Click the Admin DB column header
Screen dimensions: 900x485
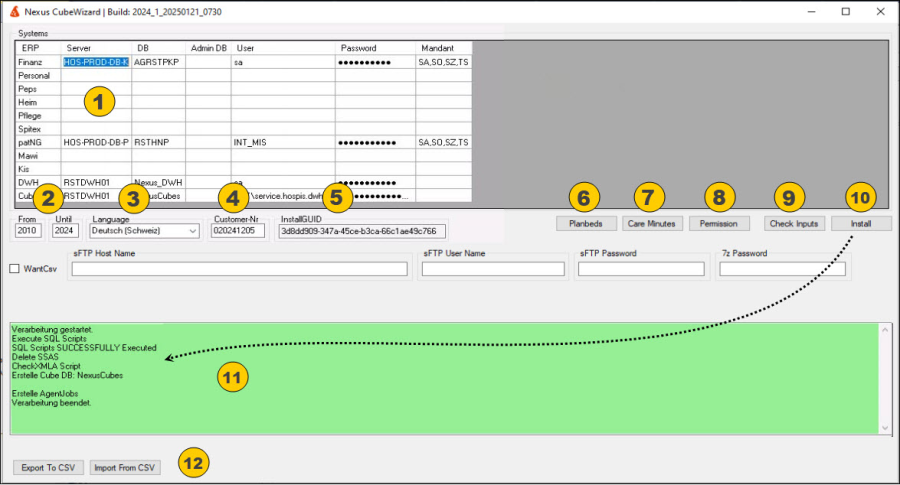(x=208, y=48)
